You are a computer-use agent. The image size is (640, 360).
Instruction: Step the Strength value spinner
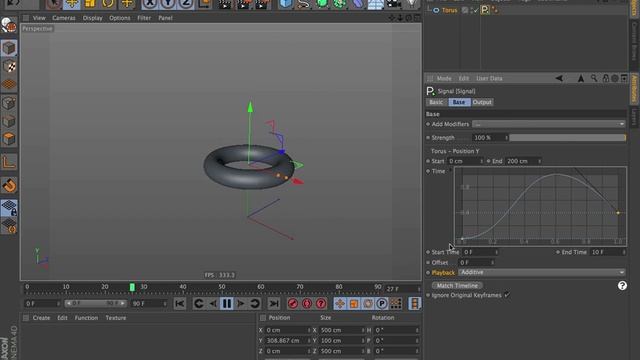pyautogui.click(x=507, y=138)
